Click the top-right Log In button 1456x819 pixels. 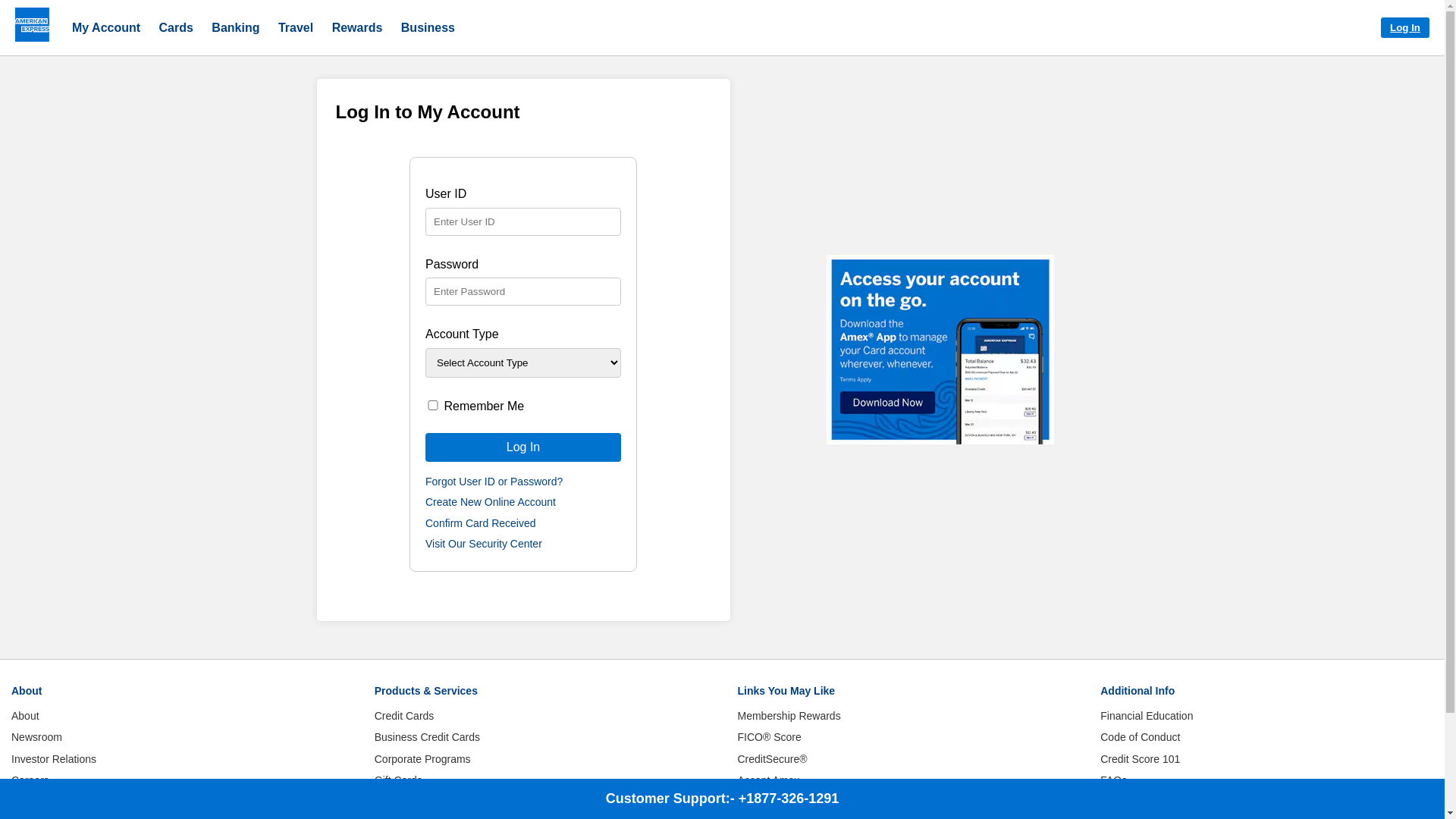tap(1404, 28)
